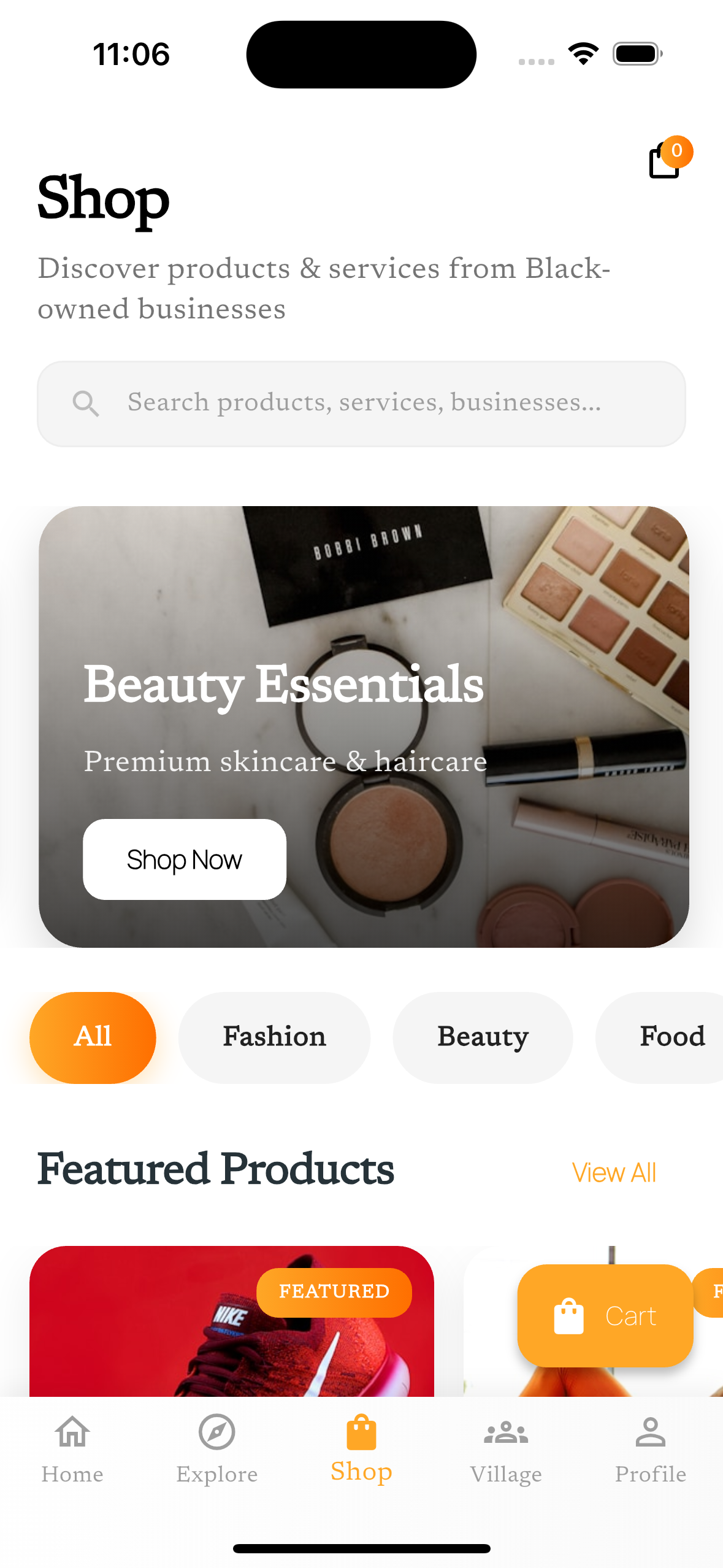The image size is (723, 1568).
Task: Tap Shop Now on Beauty Essentials banner
Action: tap(185, 859)
